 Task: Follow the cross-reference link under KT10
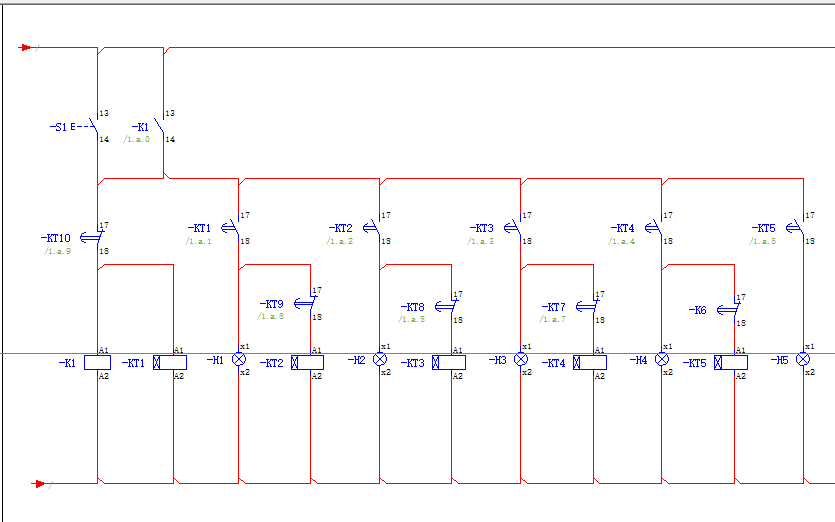[55, 251]
